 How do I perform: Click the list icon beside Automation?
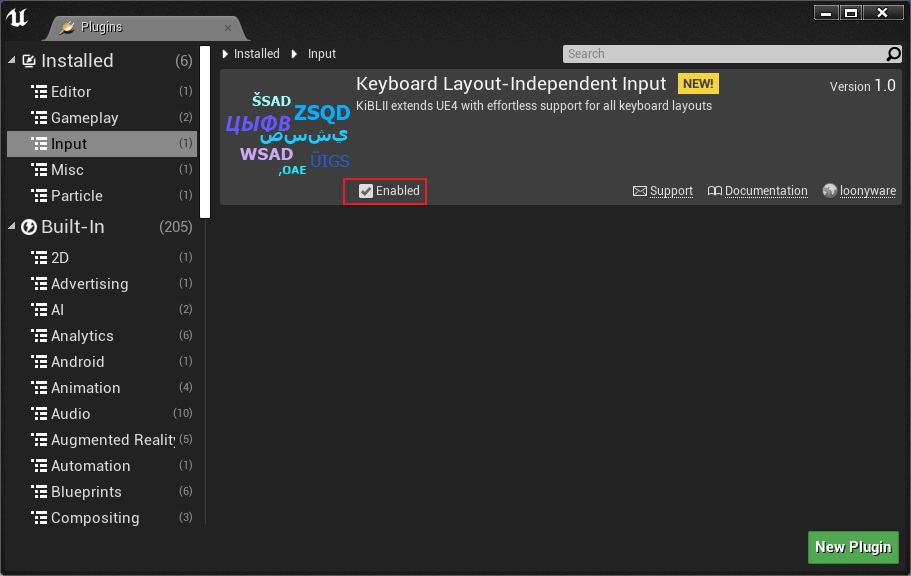point(39,466)
